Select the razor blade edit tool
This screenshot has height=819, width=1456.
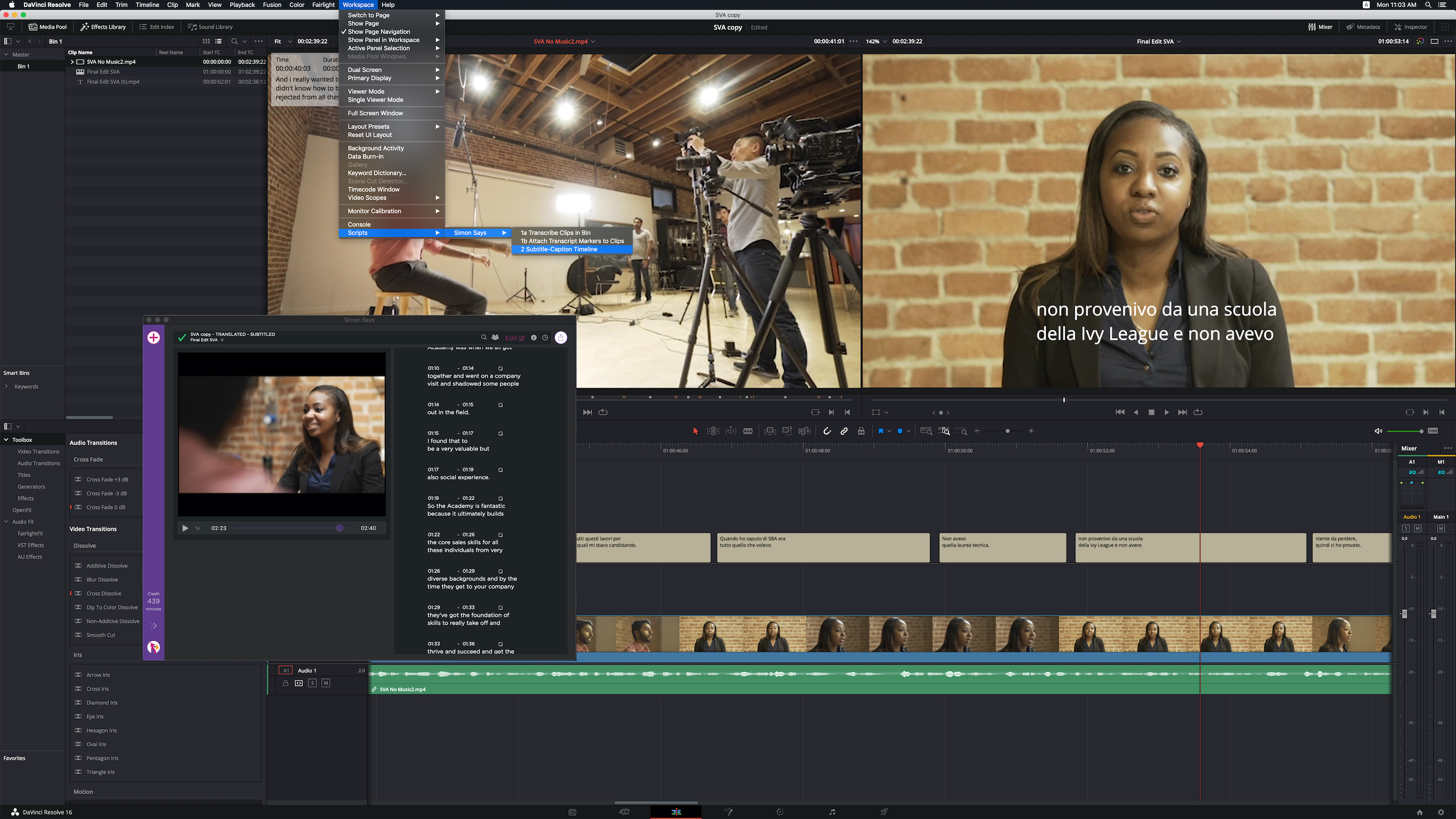pyautogui.click(x=748, y=431)
